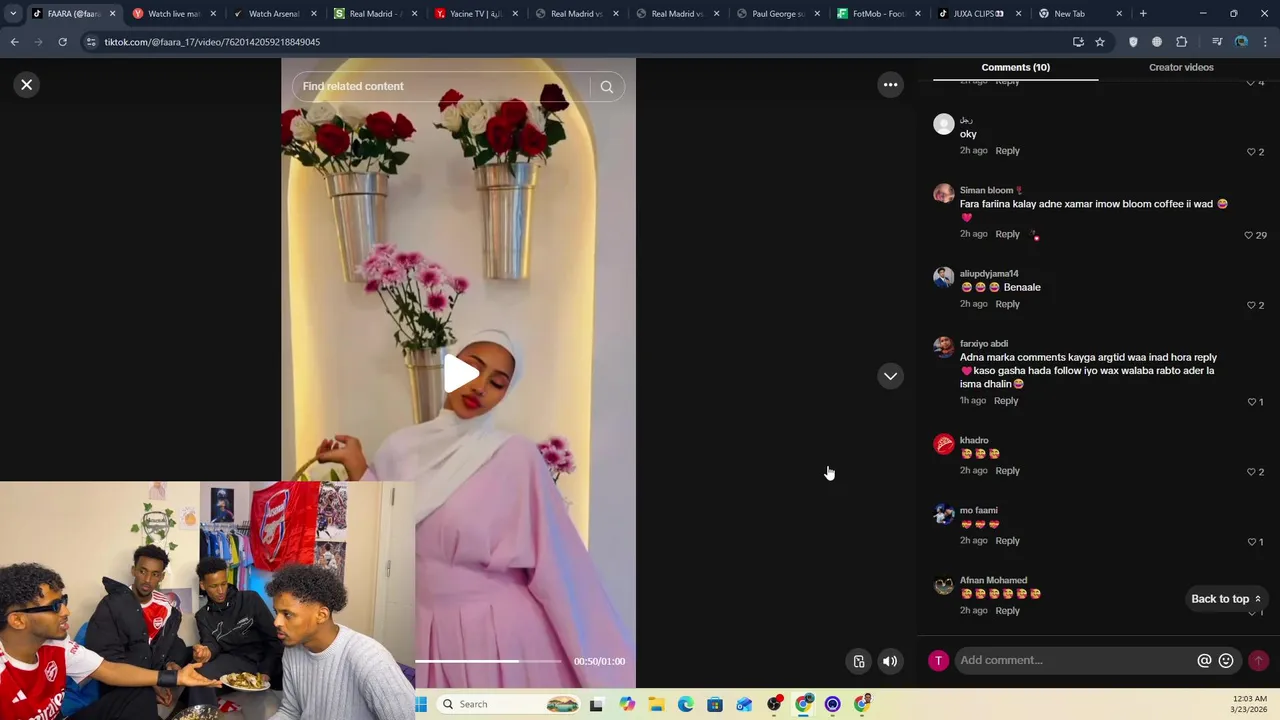
Task: Click the Windows taskbar Search box
Action: [510, 704]
